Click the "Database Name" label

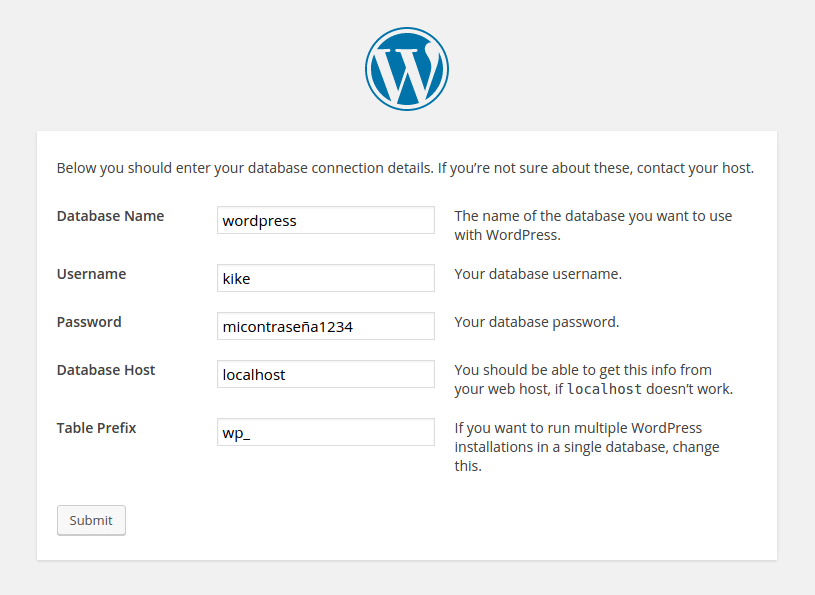point(110,216)
